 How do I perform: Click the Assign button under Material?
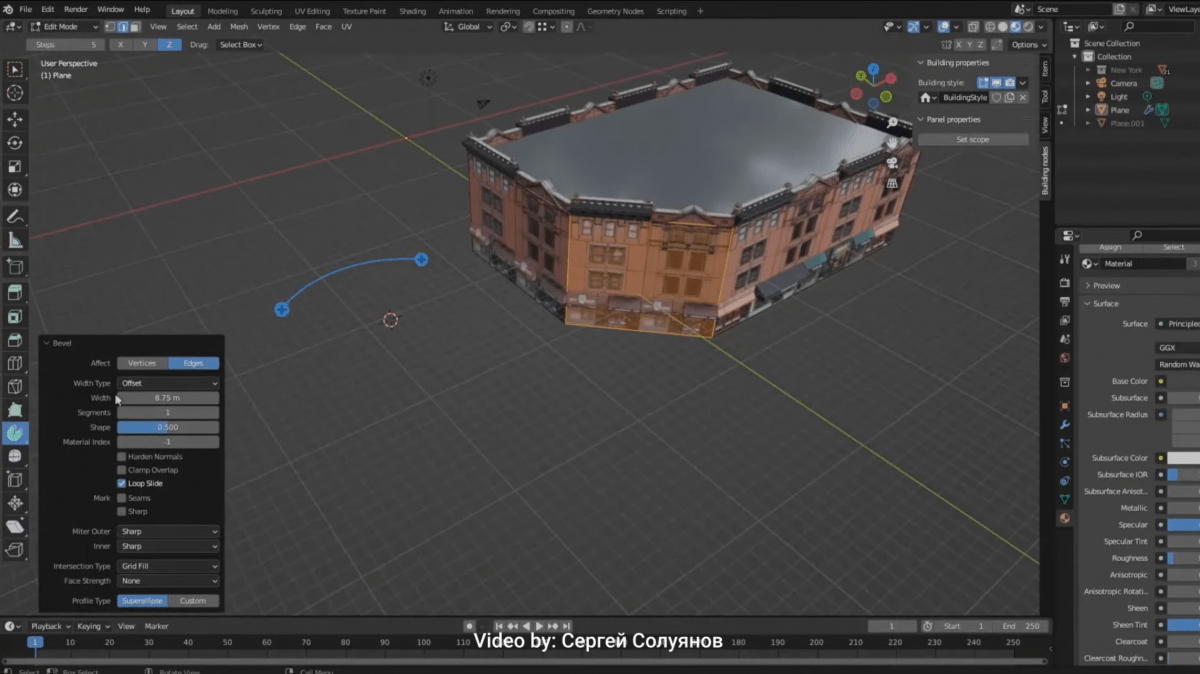click(1108, 247)
